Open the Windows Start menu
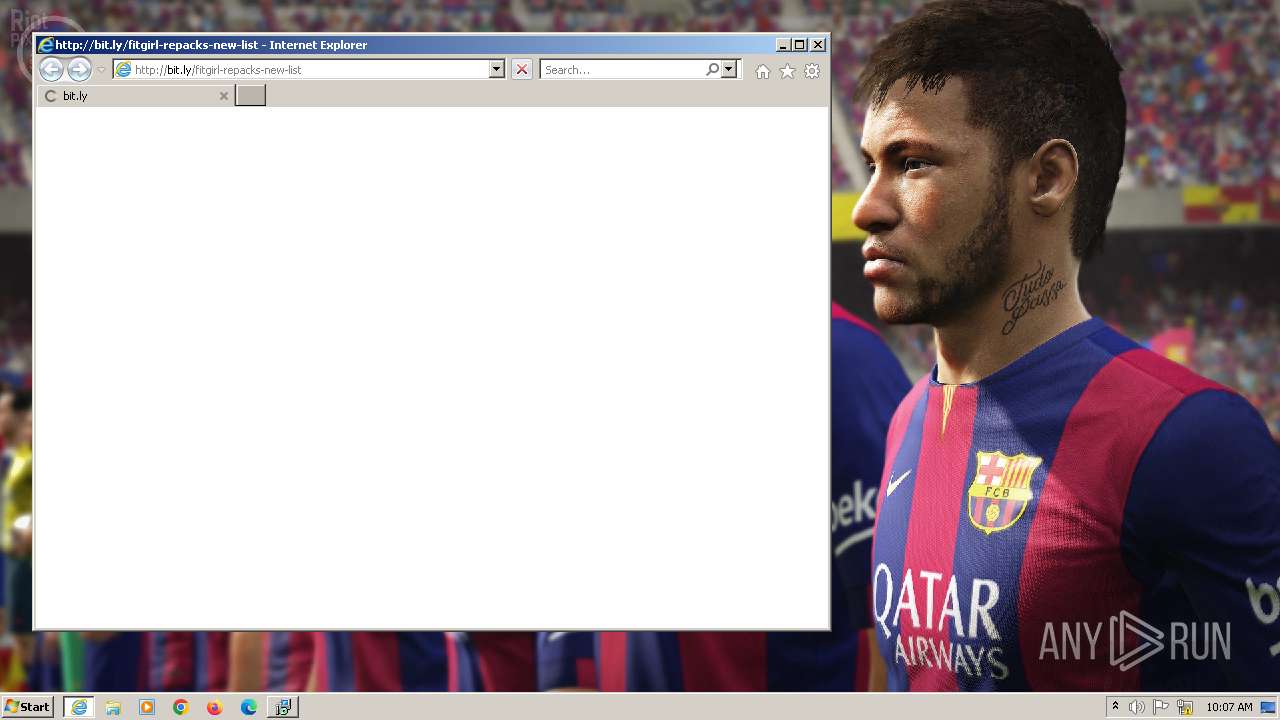 coord(27,706)
